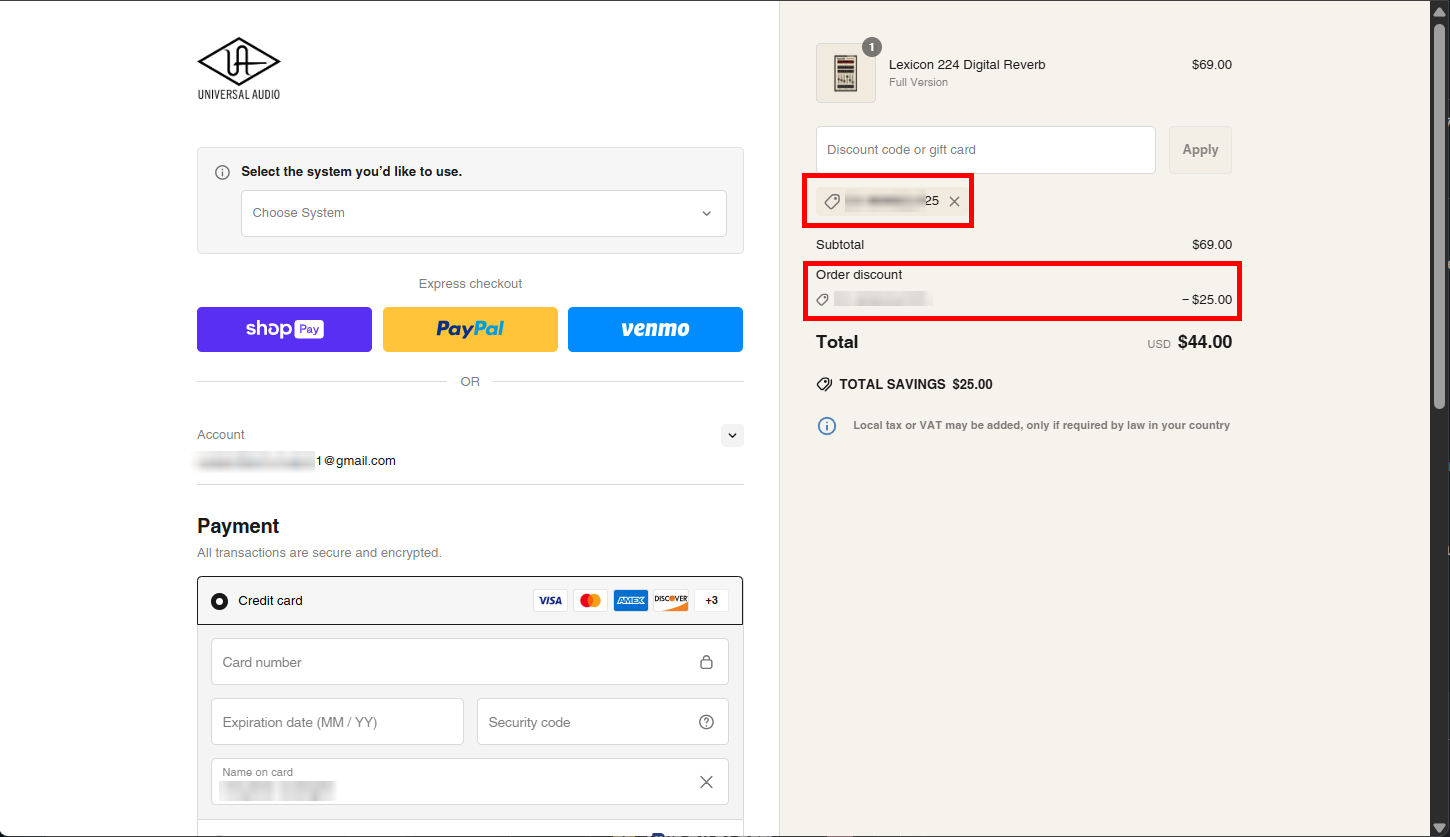Pay with Shop Pay express checkout

pyautogui.click(x=284, y=329)
